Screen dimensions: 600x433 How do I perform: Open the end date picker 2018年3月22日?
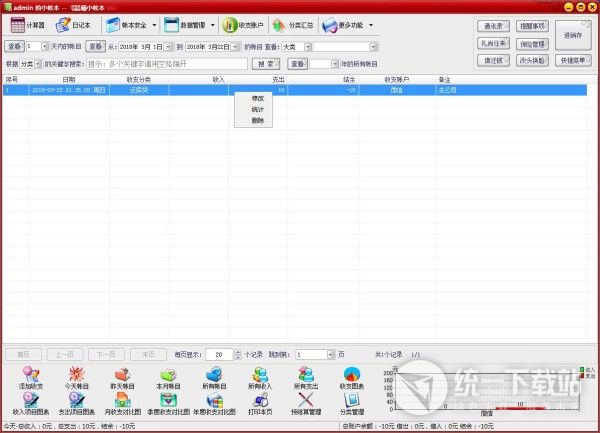point(236,47)
